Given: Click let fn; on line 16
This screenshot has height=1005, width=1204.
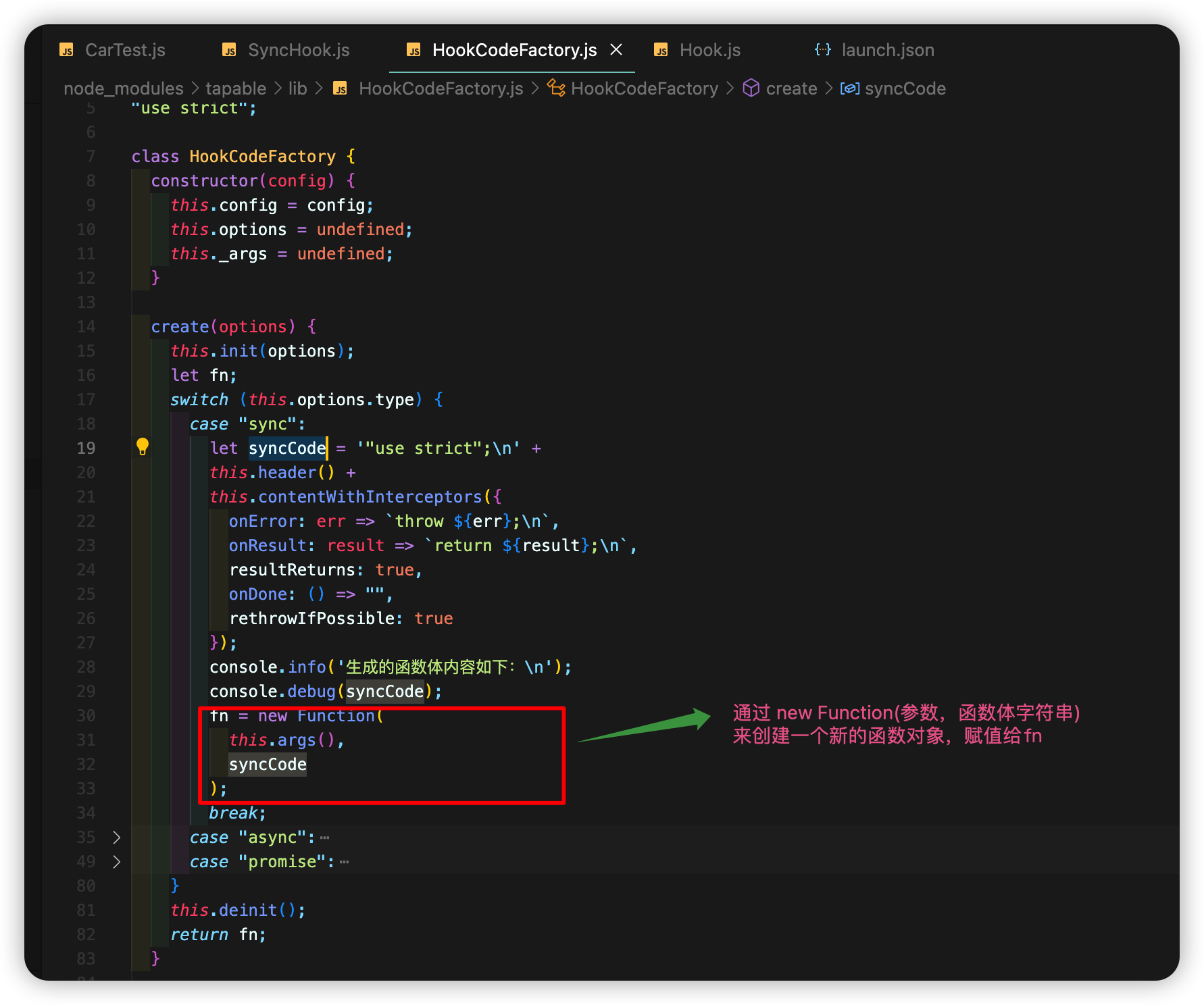Looking at the screenshot, I should pyautogui.click(x=204, y=376).
